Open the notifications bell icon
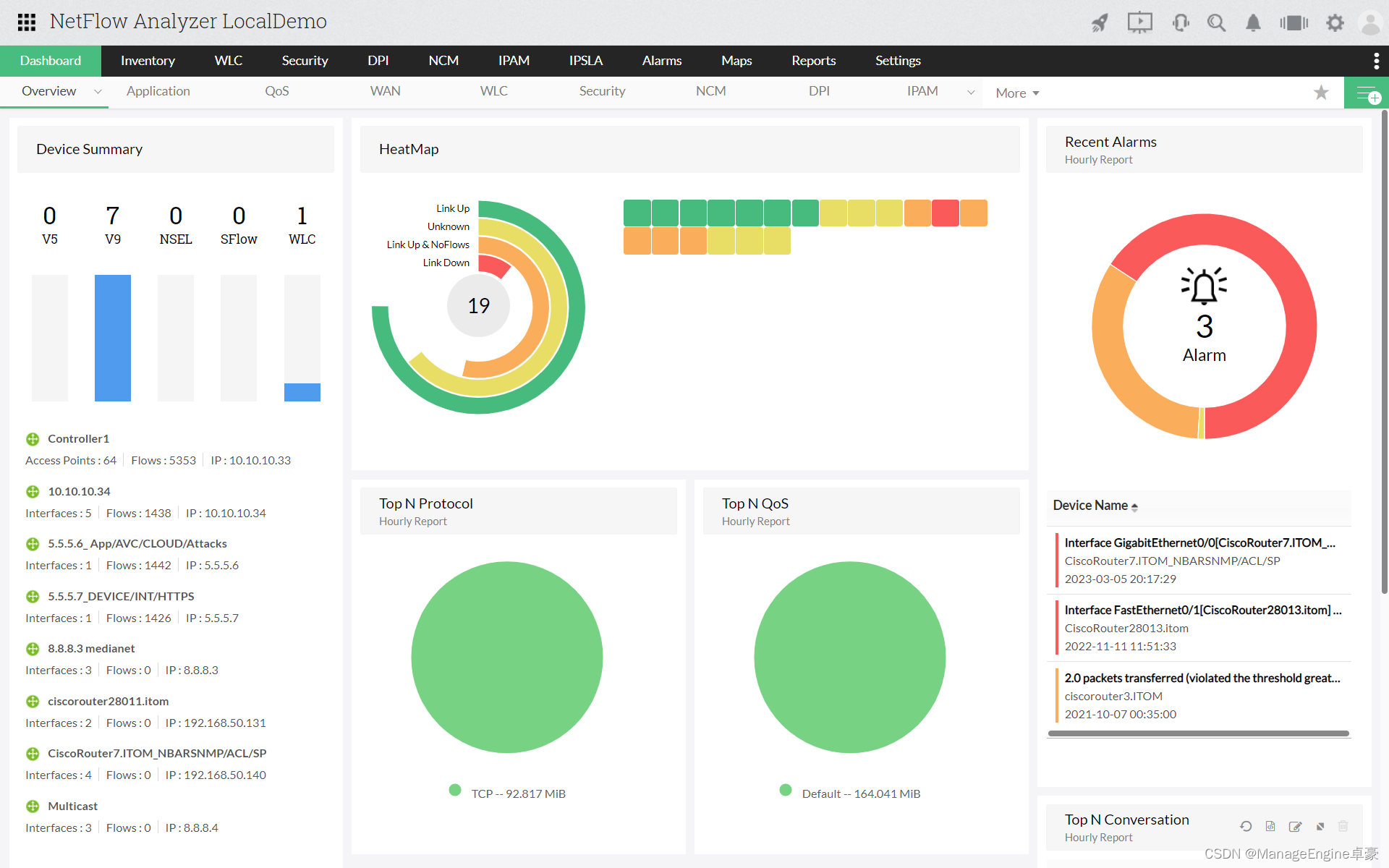1389x868 pixels. click(x=1252, y=22)
